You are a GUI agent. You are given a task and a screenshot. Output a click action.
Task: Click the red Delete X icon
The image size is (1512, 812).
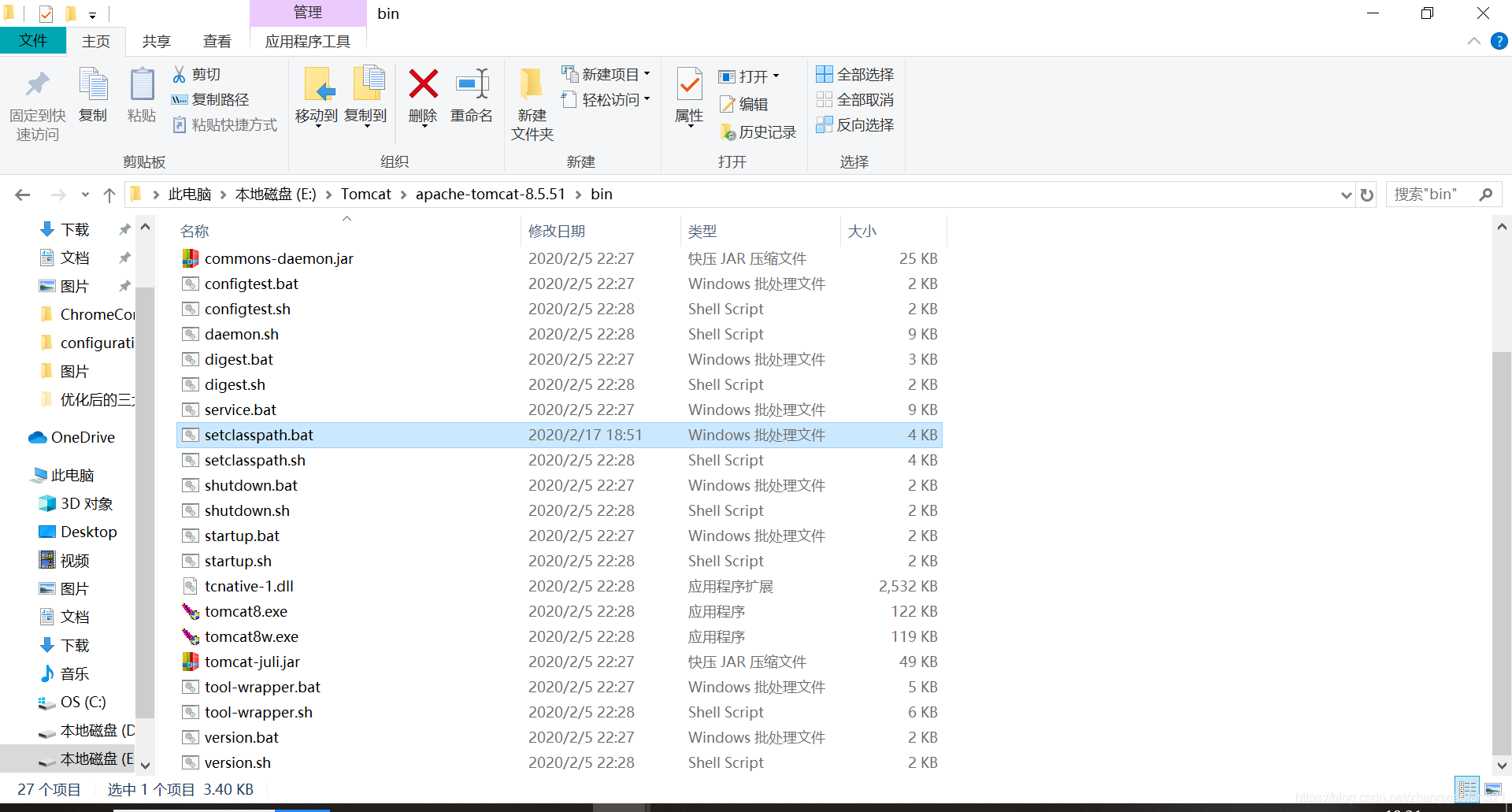(x=423, y=83)
